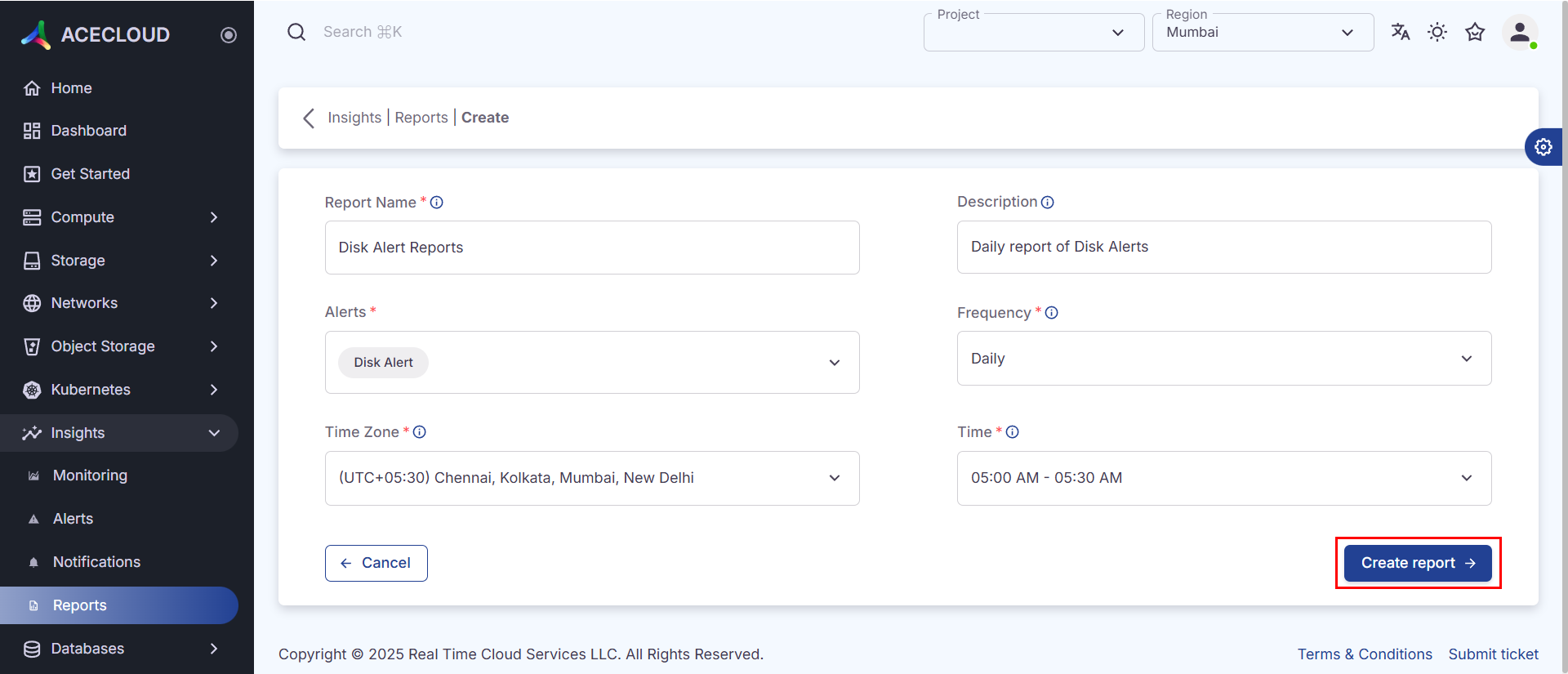Go to Monitoring in the sidebar

click(x=90, y=475)
